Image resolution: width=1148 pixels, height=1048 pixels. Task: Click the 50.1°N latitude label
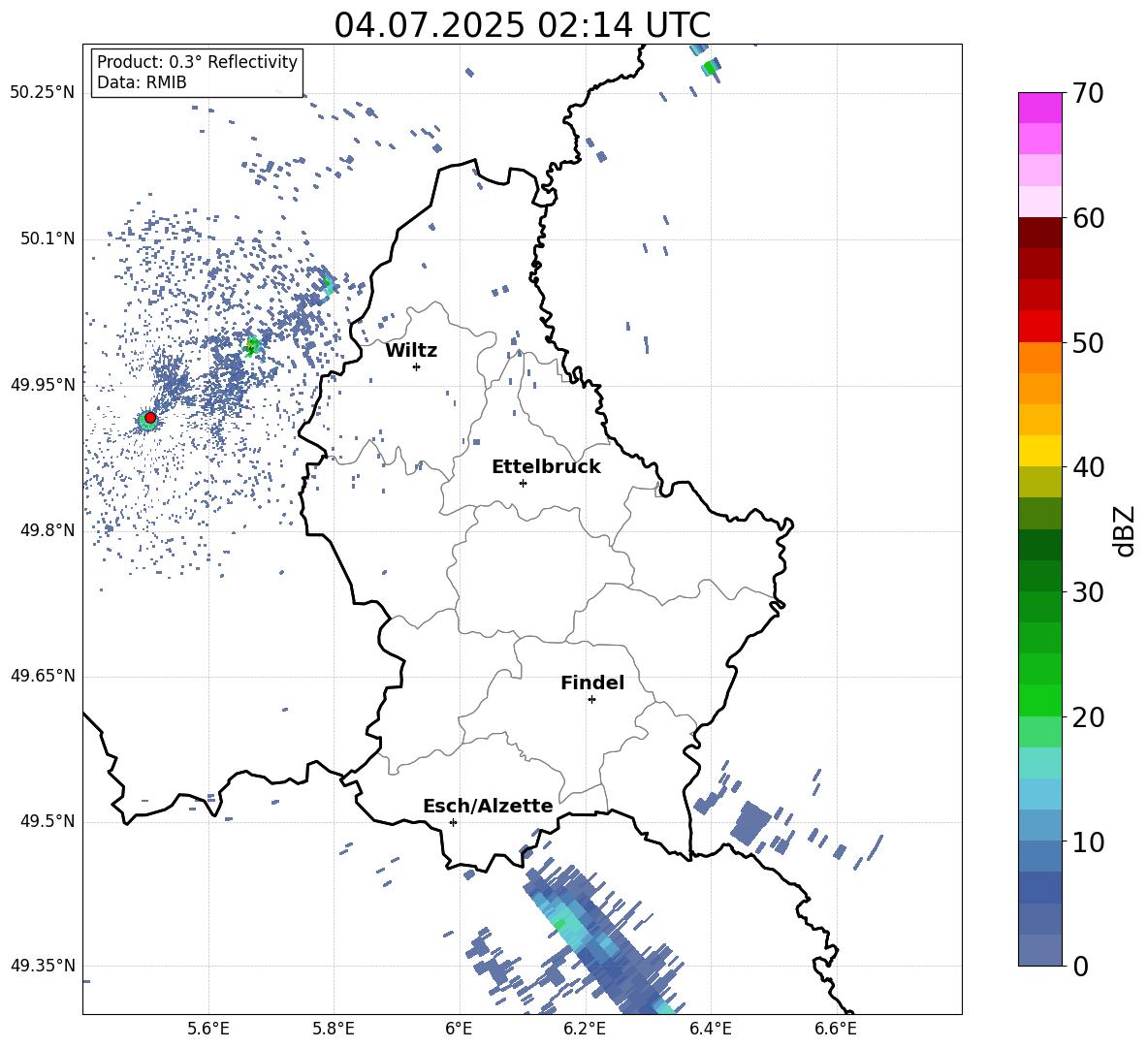pyautogui.click(x=47, y=239)
